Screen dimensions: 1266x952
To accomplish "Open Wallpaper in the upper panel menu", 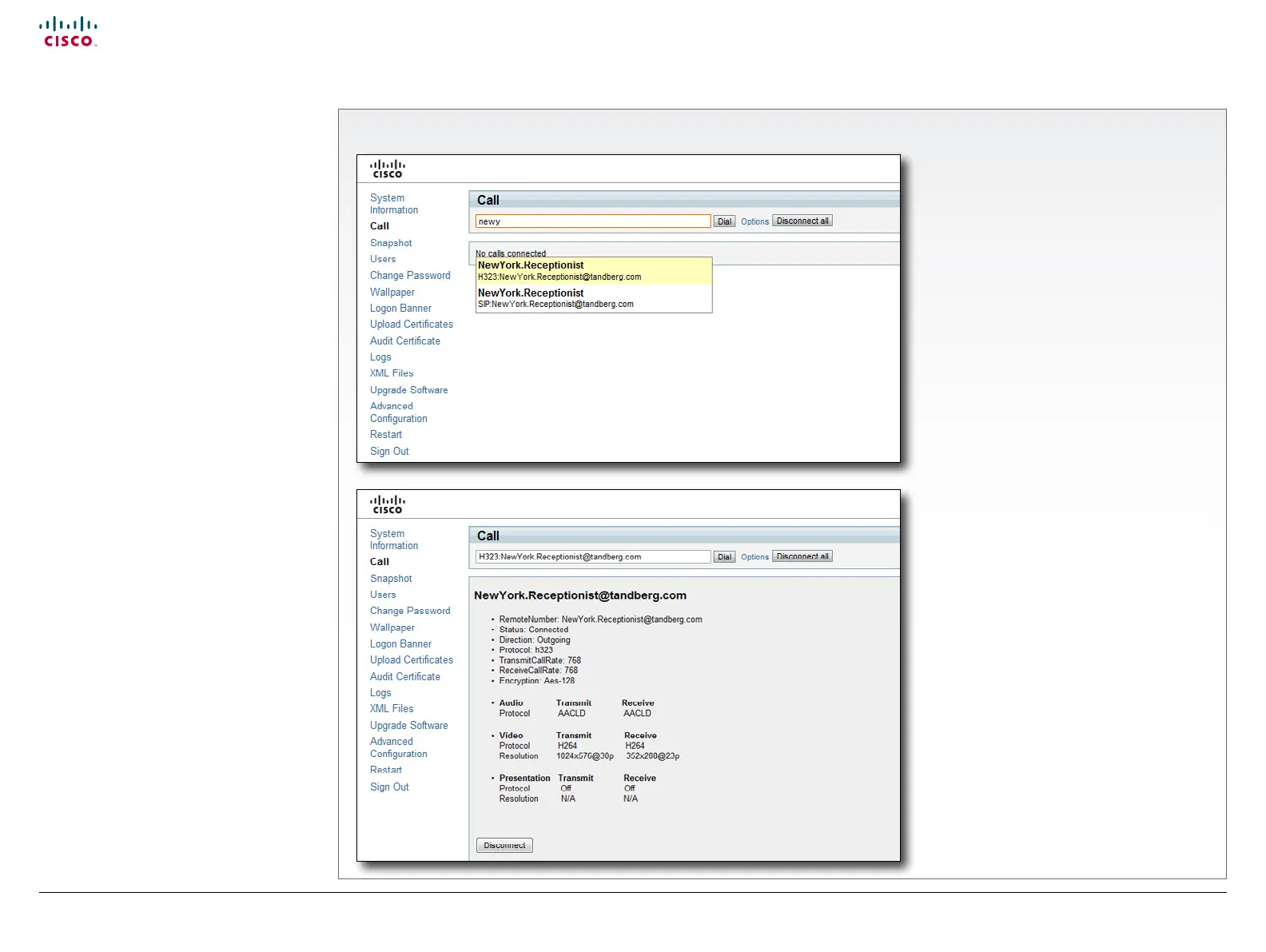I will [392, 293].
